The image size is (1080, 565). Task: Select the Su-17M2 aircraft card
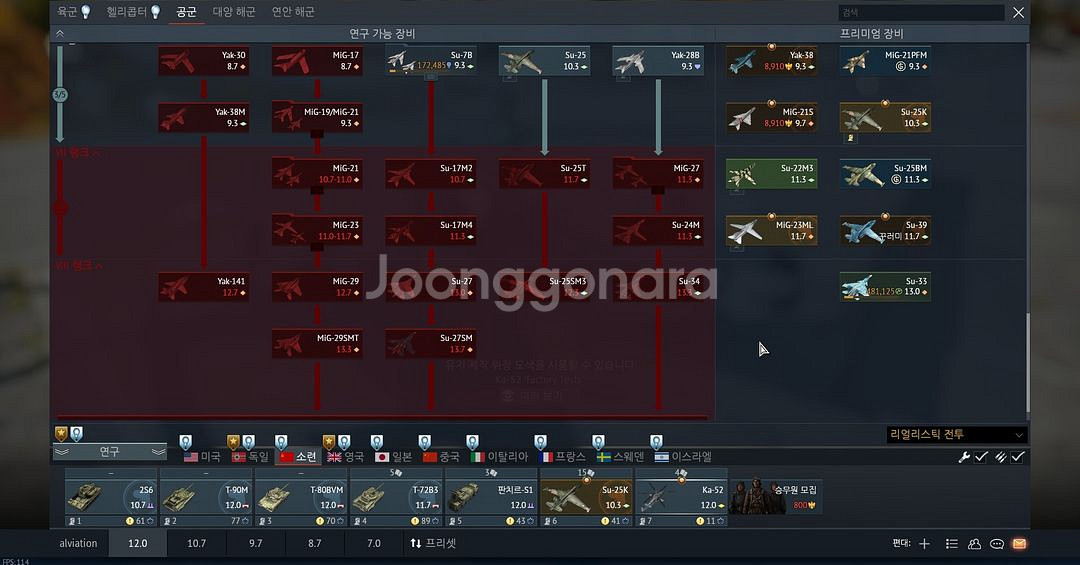430,174
